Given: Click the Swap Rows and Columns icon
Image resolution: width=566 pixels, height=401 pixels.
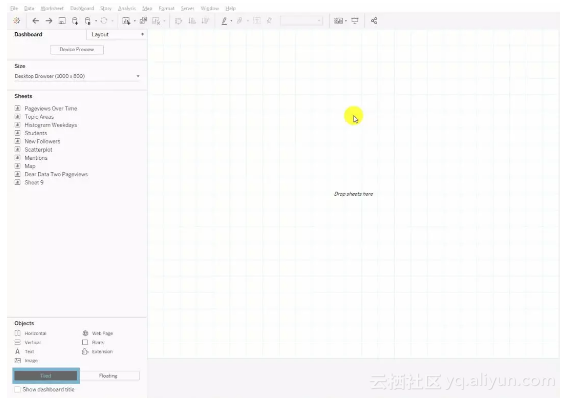Looking at the screenshot, I should point(178,21).
